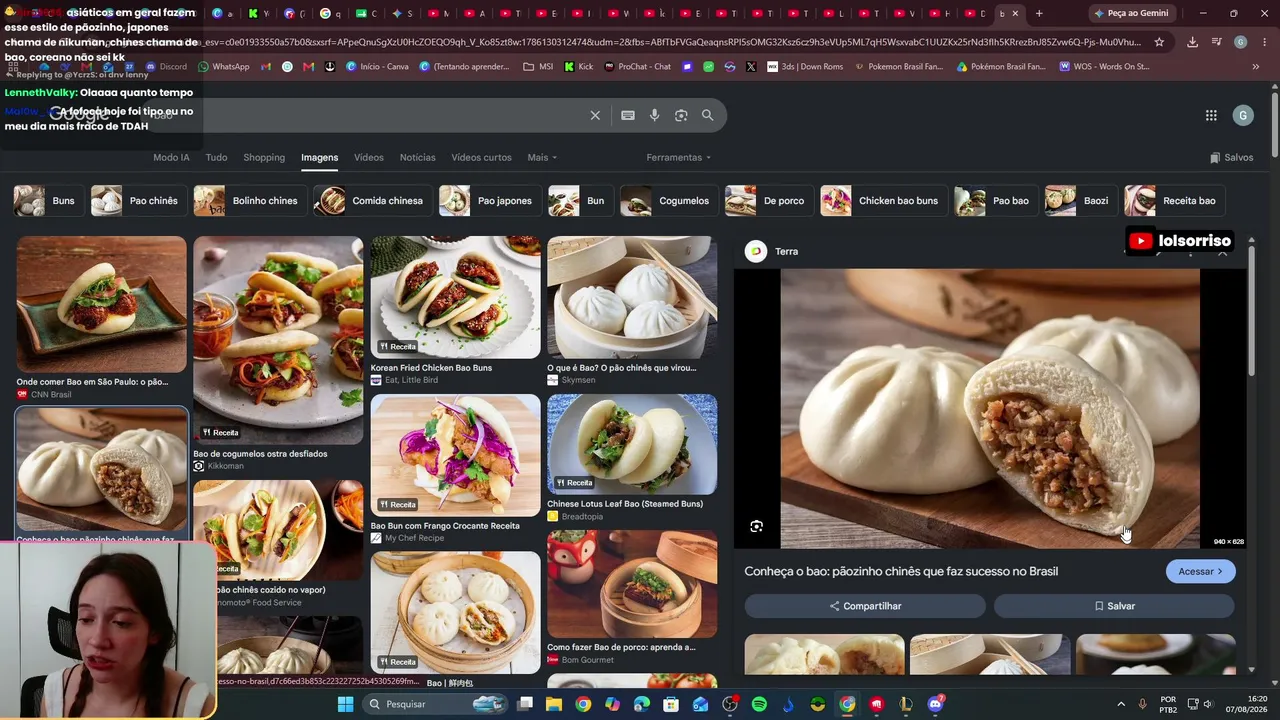Open the Korean Fried Chicken Bao Buns image
This screenshot has width=1280, height=720.
(x=455, y=297)
